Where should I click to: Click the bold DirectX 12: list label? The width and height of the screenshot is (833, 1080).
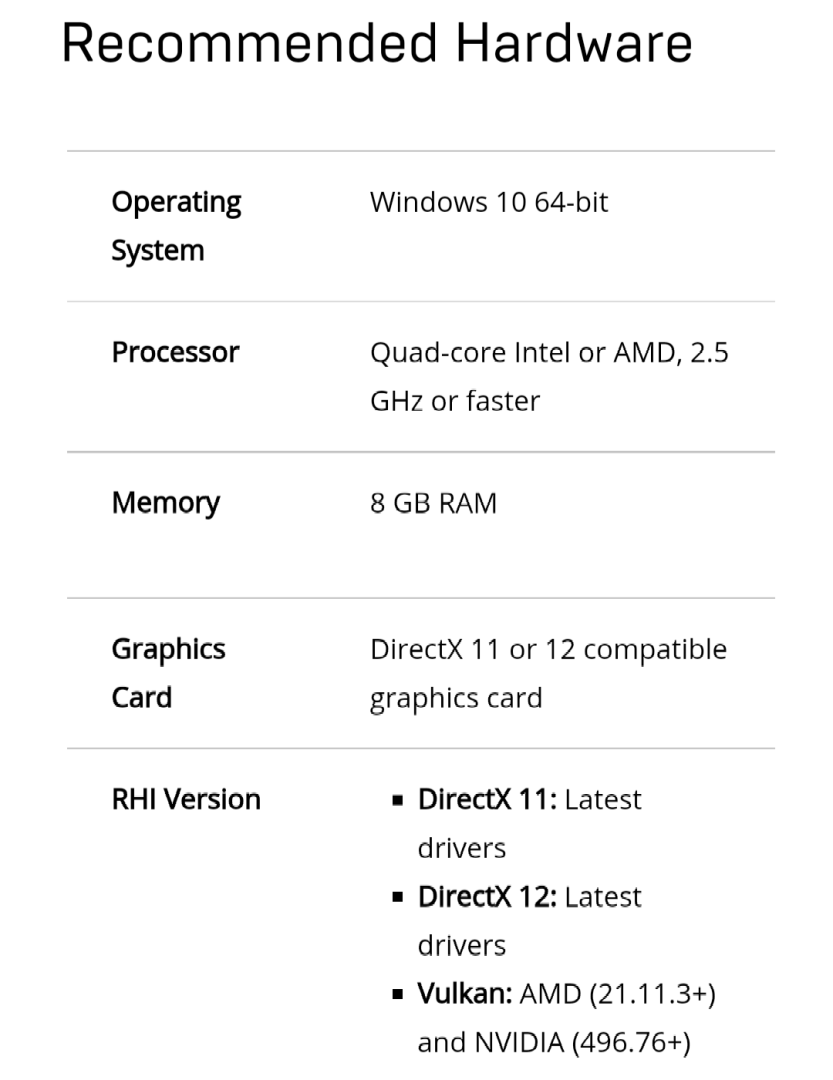click(487, 897)
